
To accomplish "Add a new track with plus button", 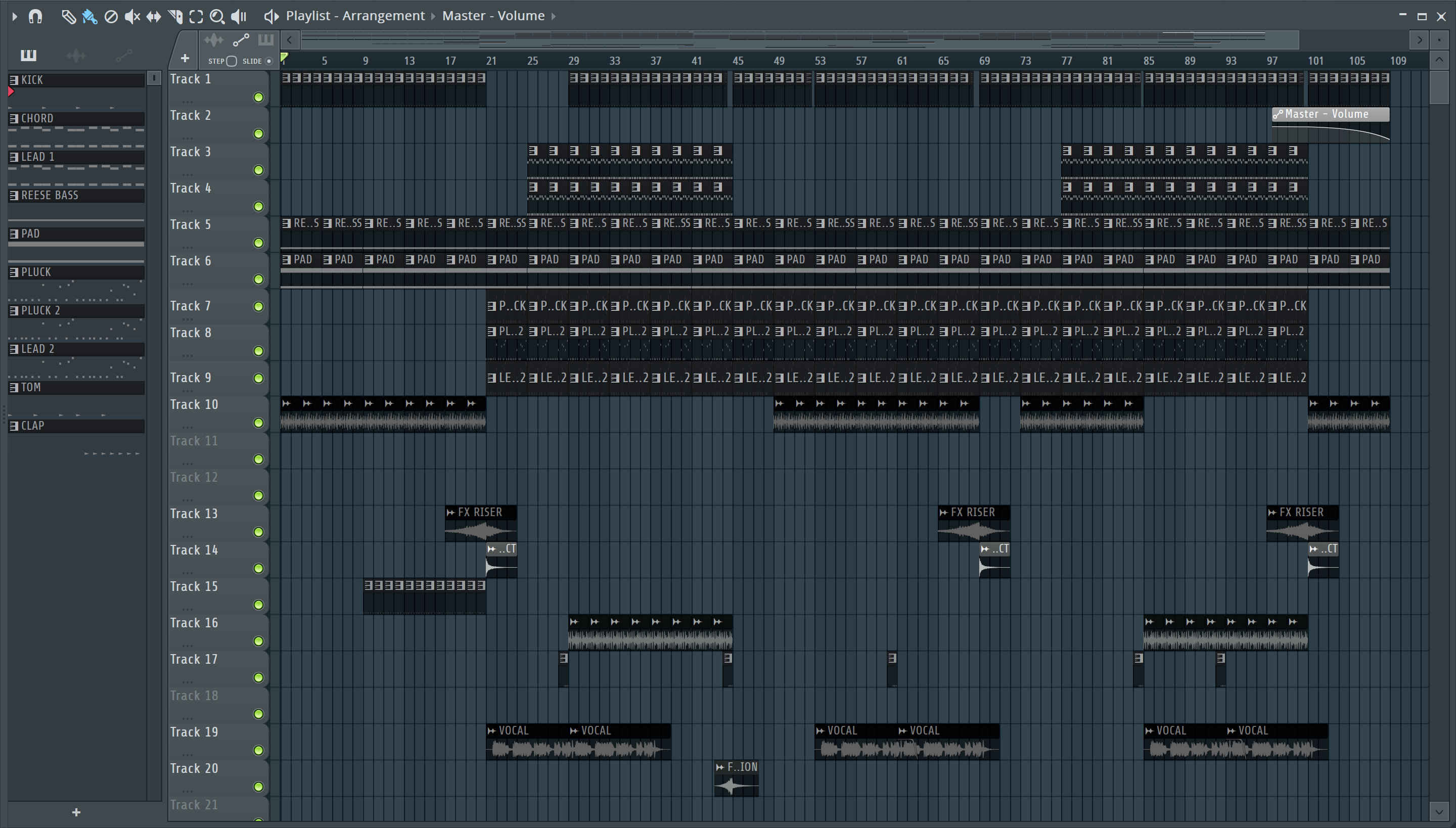I will (x=185, y=58).
